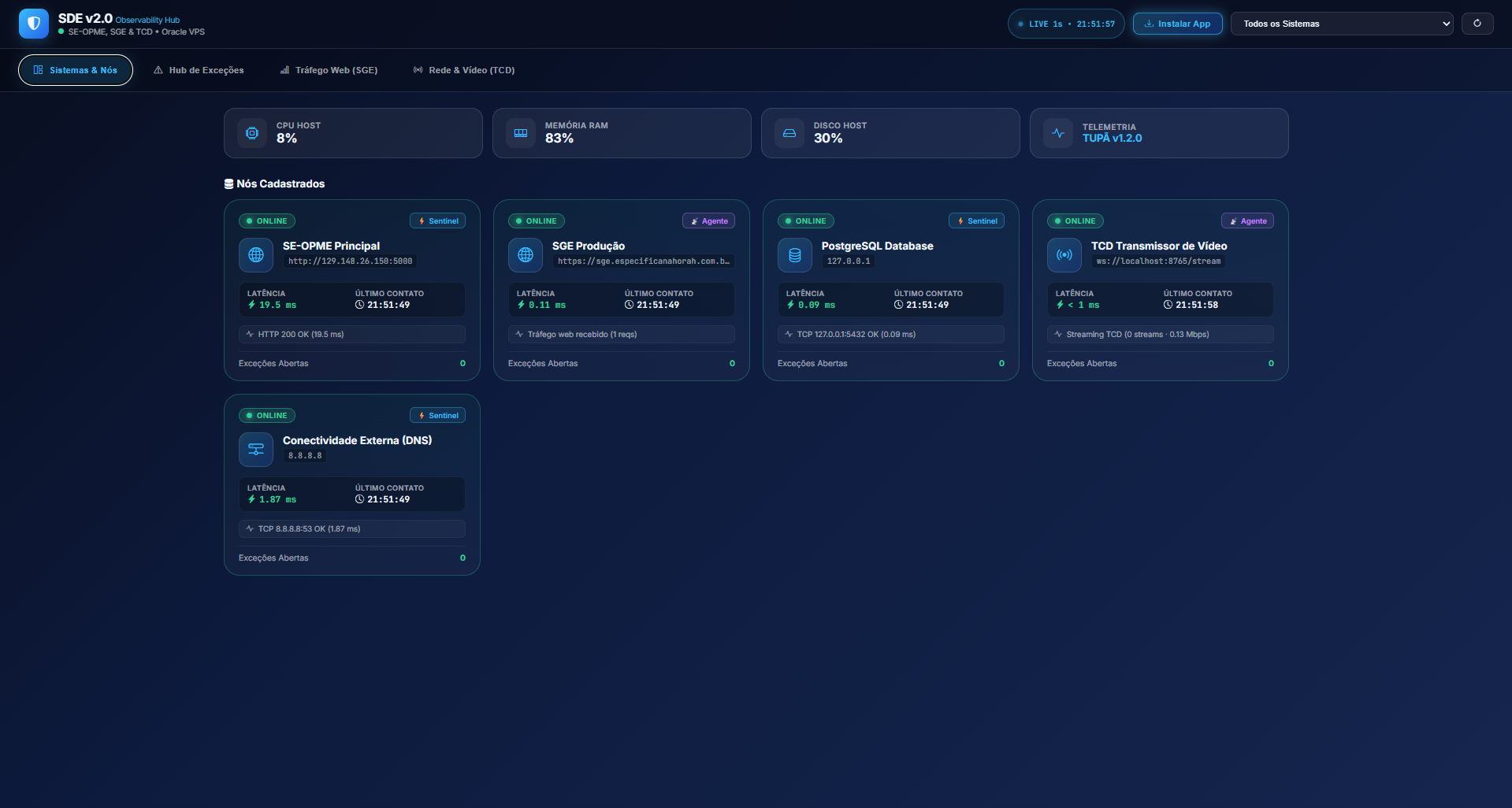The width and height of the screenshot is (1512, 808).
Task: Click the Memória RAM icon
Action: coord(521,133)
